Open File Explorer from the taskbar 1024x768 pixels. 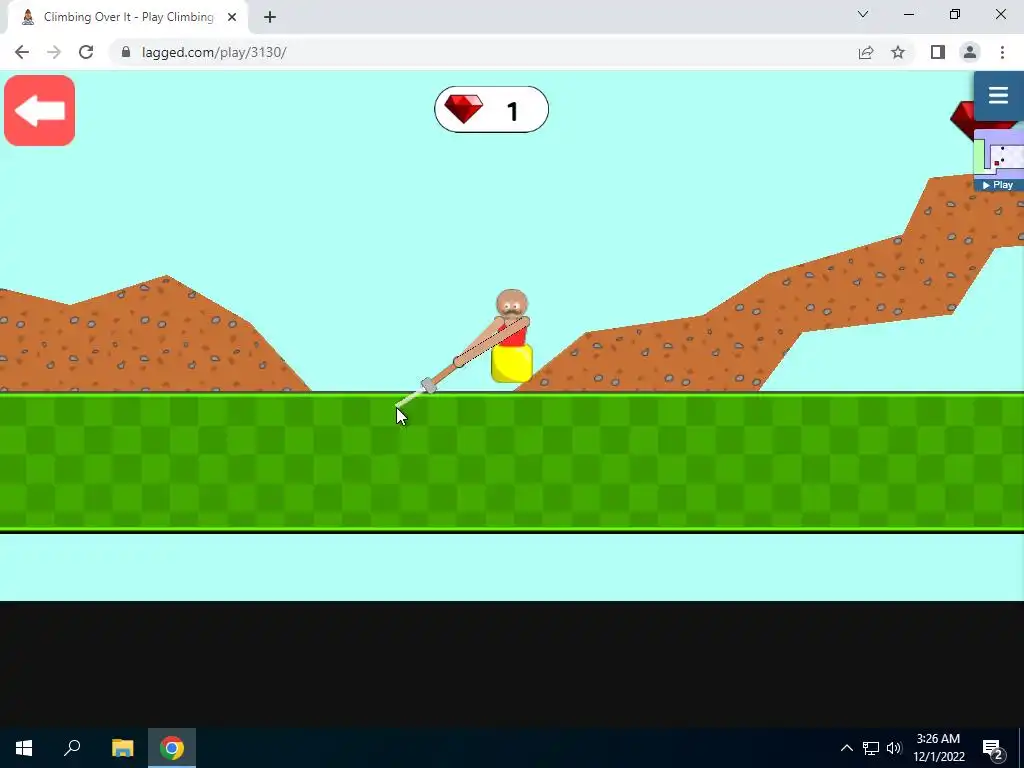point(122,748)
